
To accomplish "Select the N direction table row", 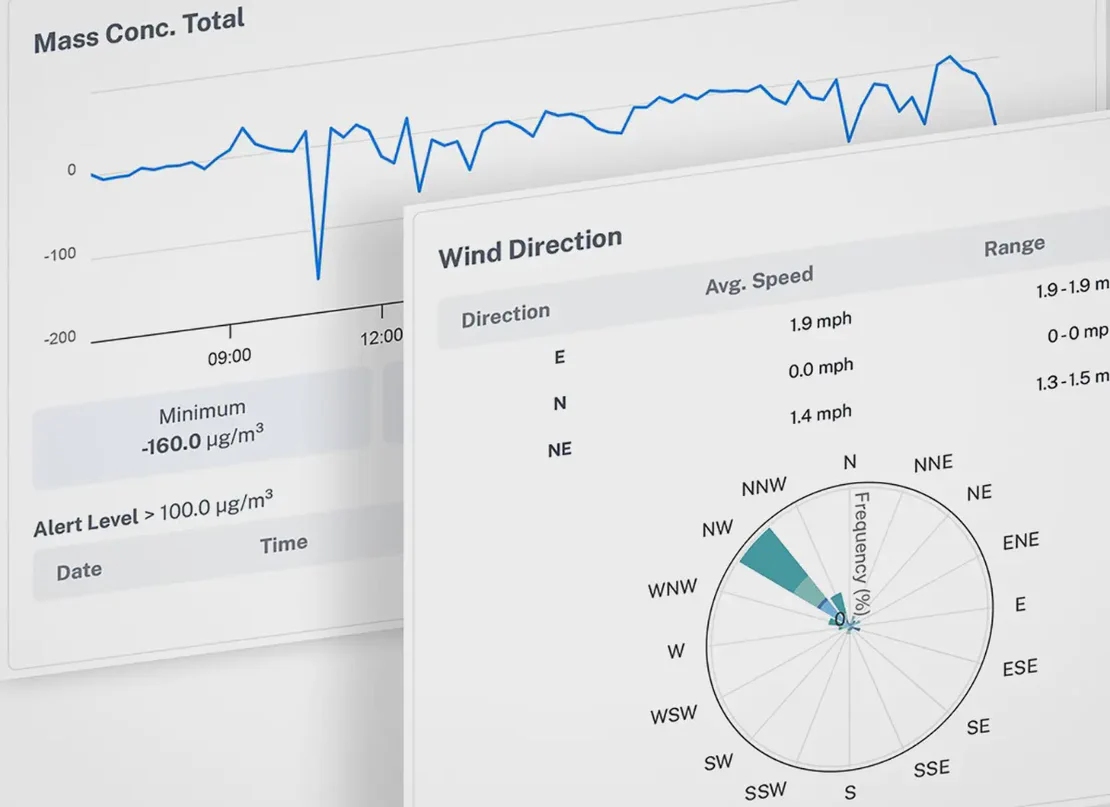I will pyautogui.click(x=561, y=403).
